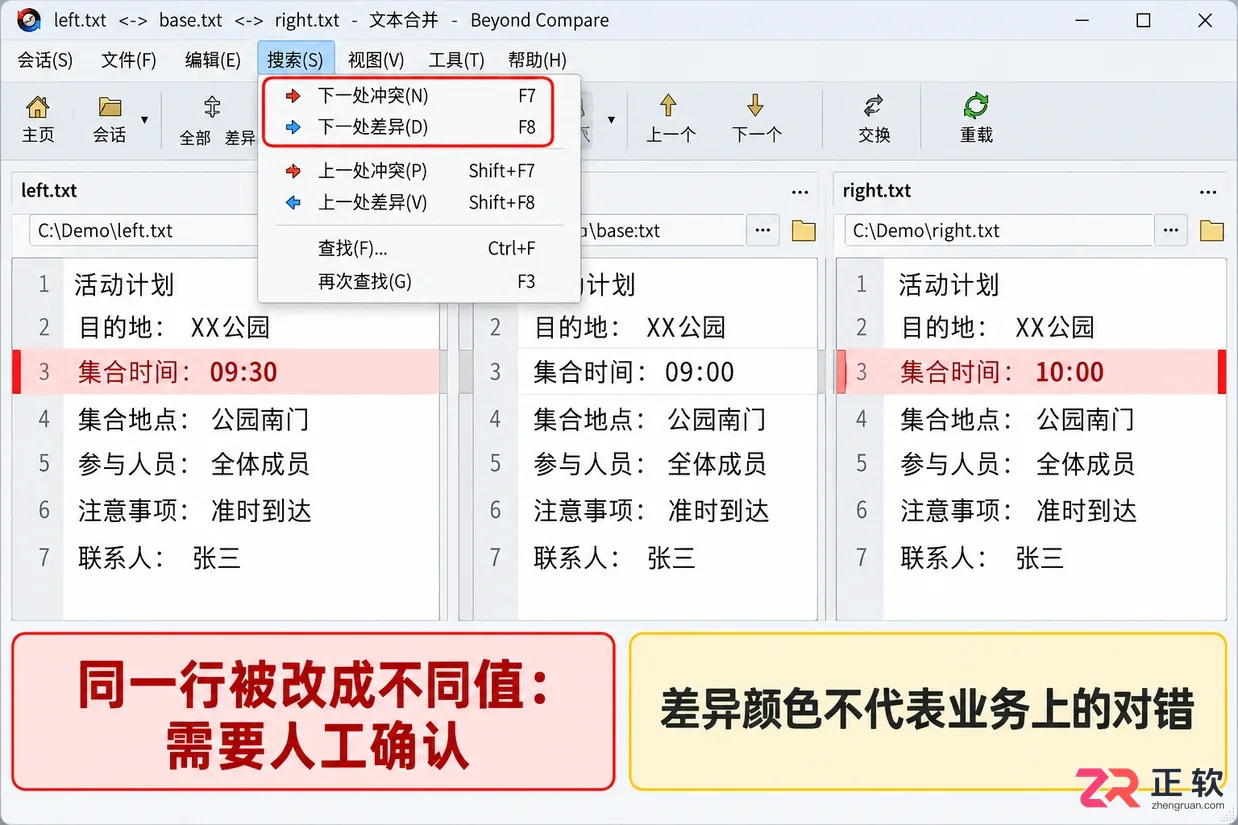
Task: Click 注意事项: 准时到达 in right pane
Action: [x=1019, y=511]
